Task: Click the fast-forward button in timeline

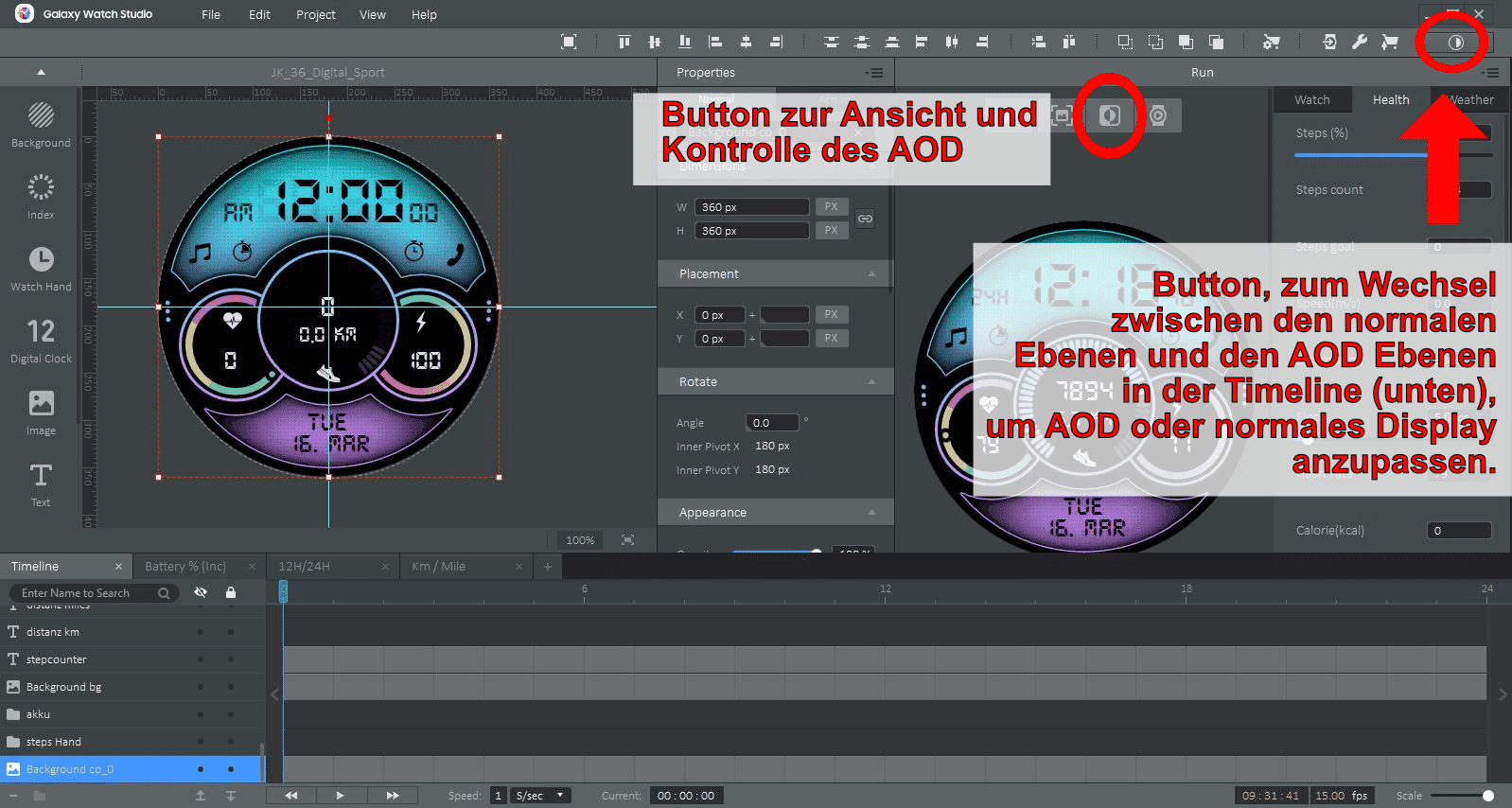Action: coord(393,796)
